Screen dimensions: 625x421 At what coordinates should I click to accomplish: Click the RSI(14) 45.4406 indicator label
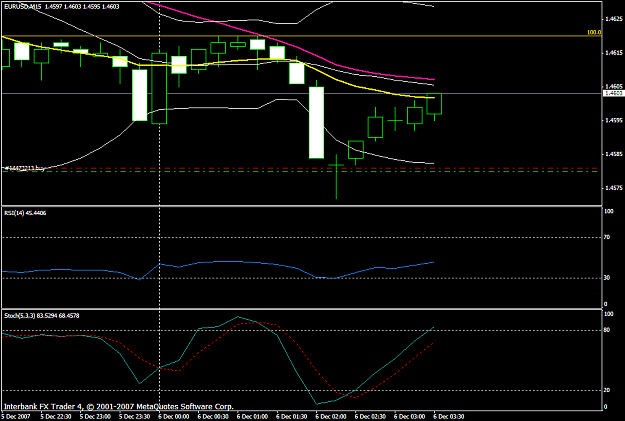coord(25,213)
